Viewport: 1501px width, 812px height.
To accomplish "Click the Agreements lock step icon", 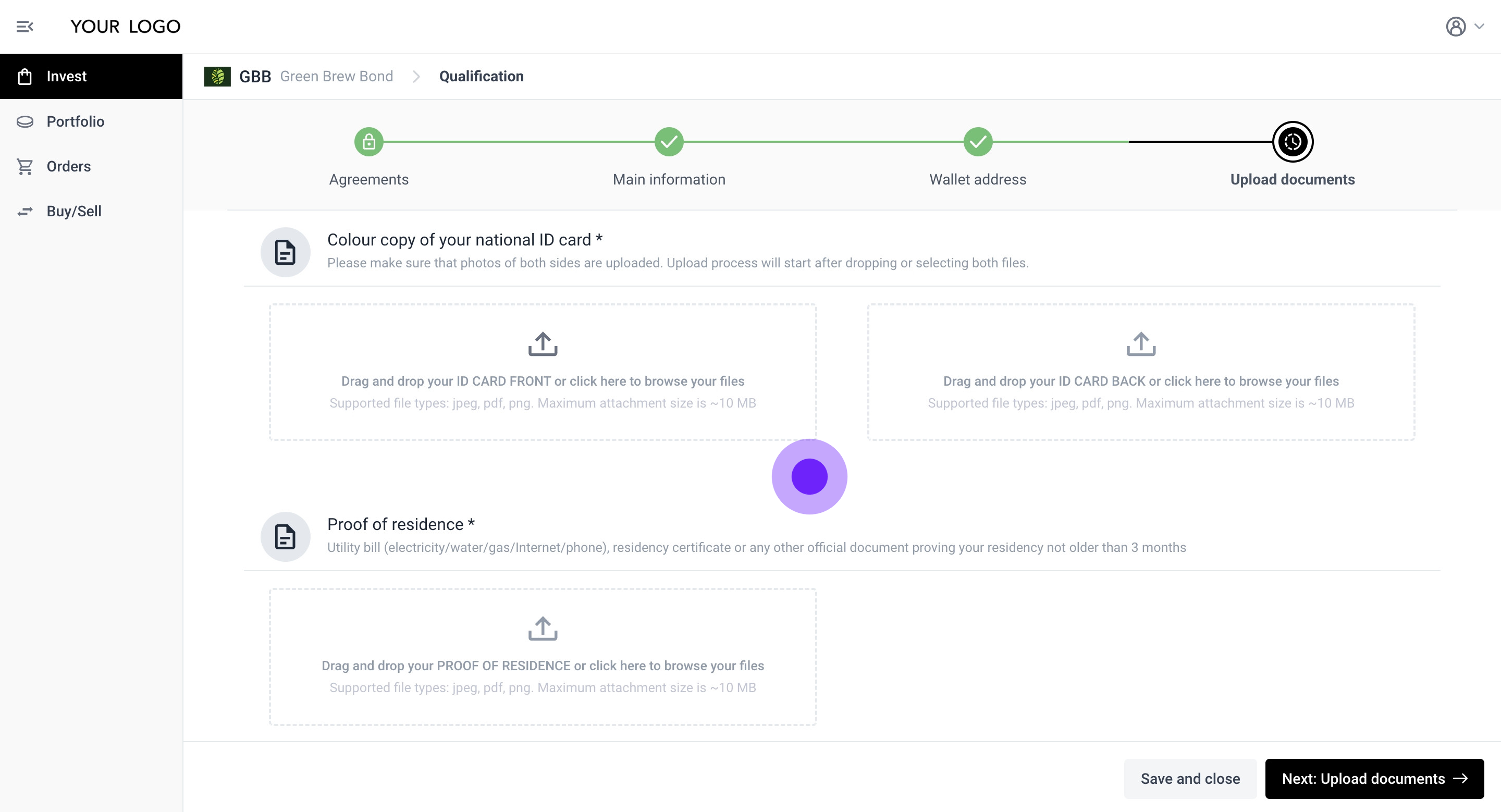I will (x=369, y=142).
